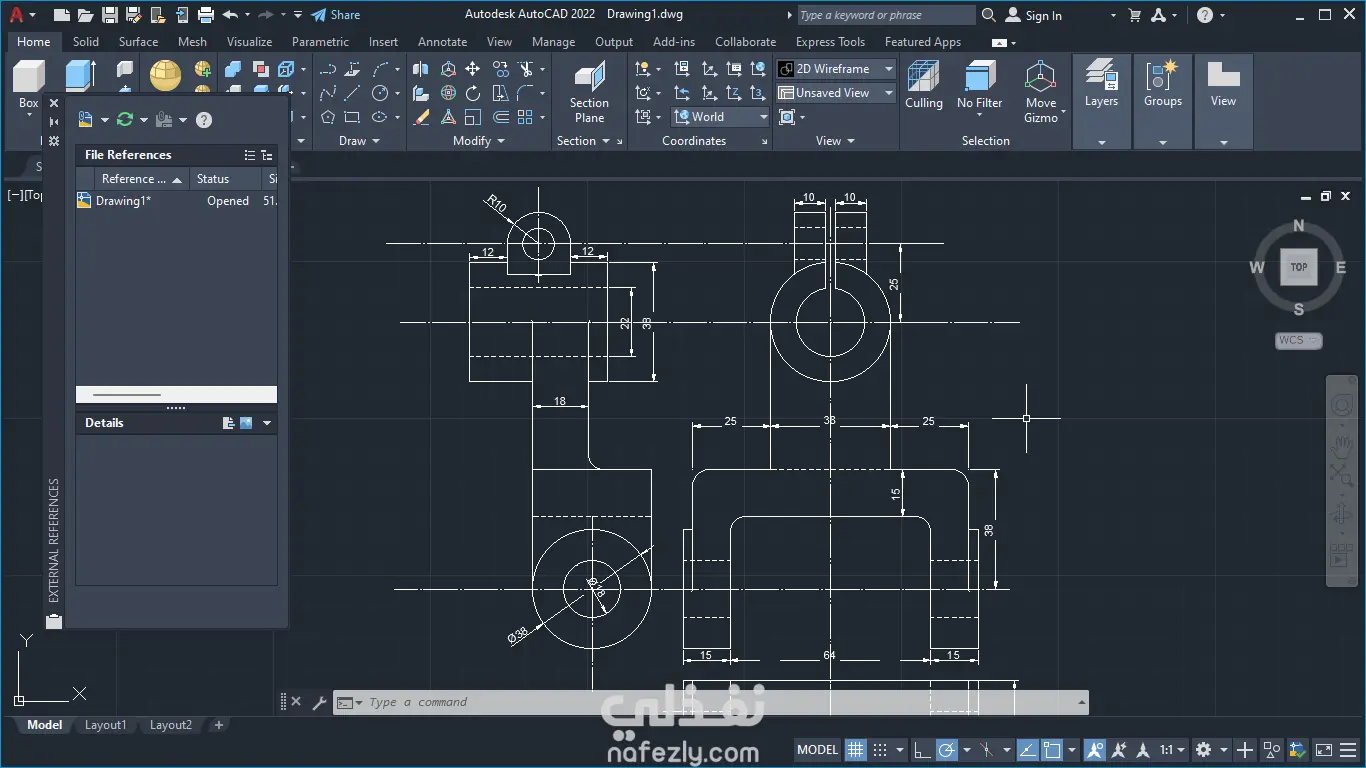Pick the Move tool in Modify panel

click(x=473, y=69)
